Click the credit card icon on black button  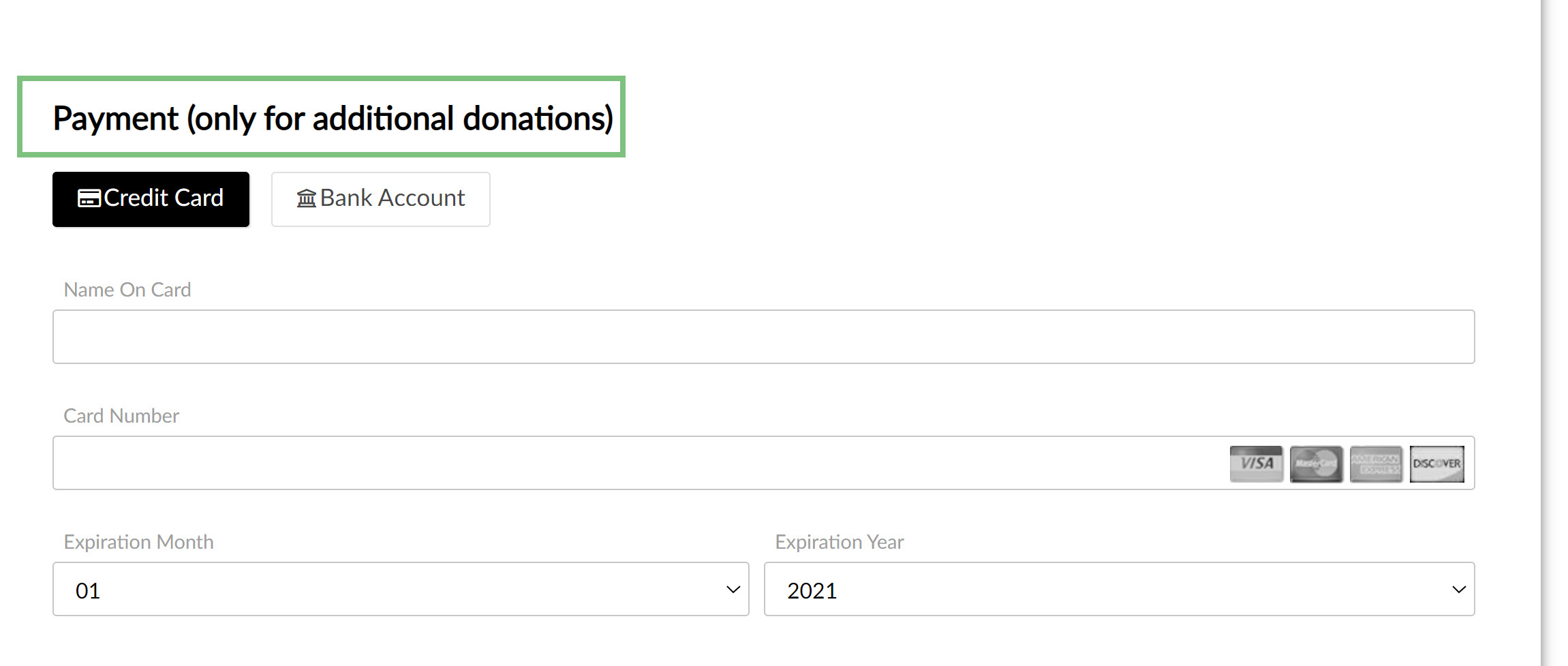click(x=89, y=198)
